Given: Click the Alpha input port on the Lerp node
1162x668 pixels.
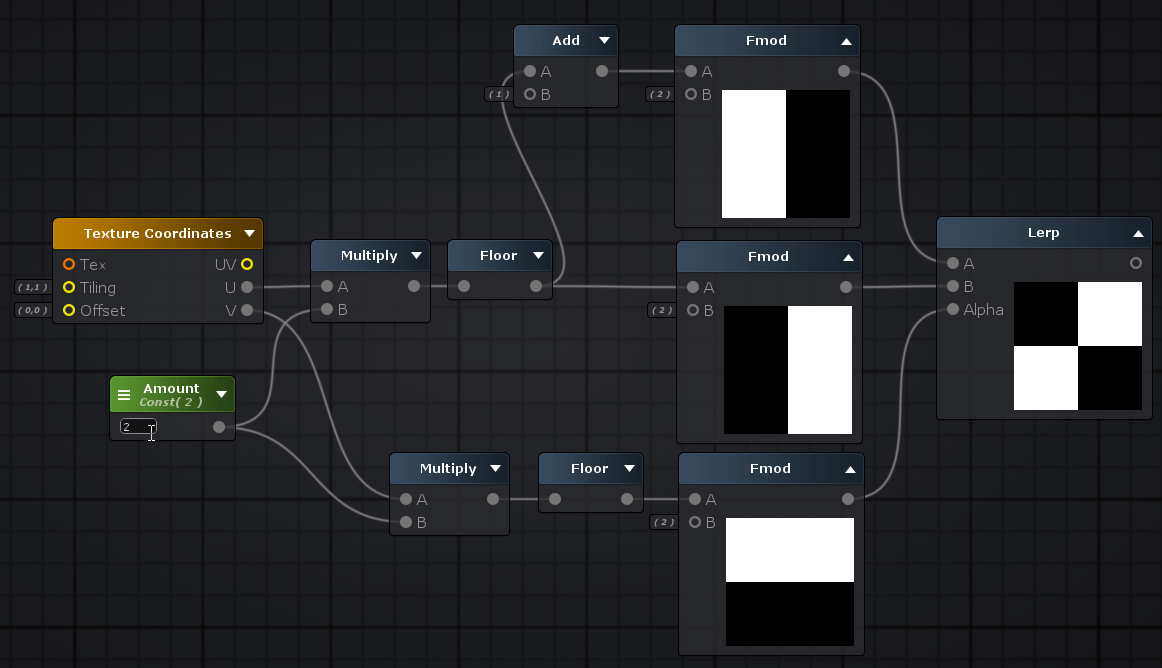Looking at the screenshot, I should [x=951, y=309].
